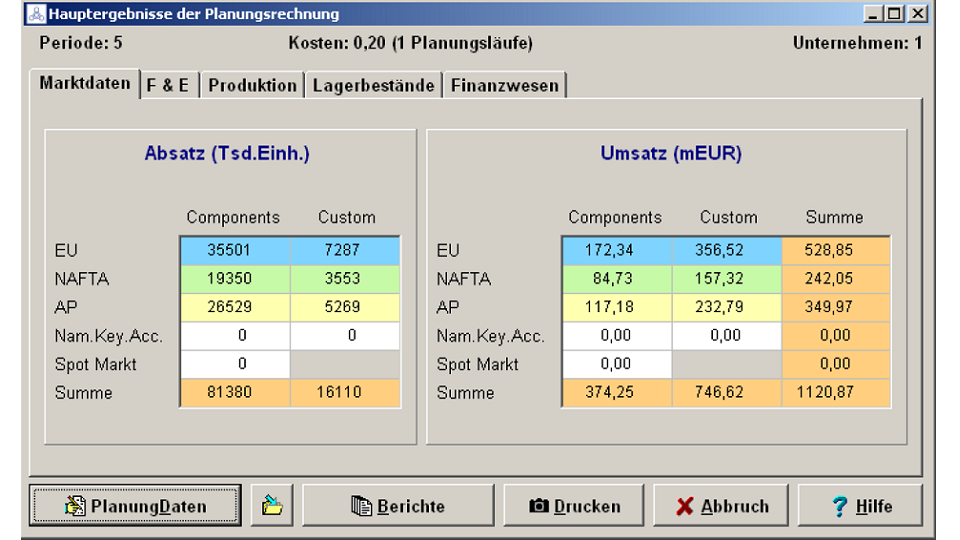Click the Drucken print button
Screen dimensions: 960x540
(x=574, y=506)
